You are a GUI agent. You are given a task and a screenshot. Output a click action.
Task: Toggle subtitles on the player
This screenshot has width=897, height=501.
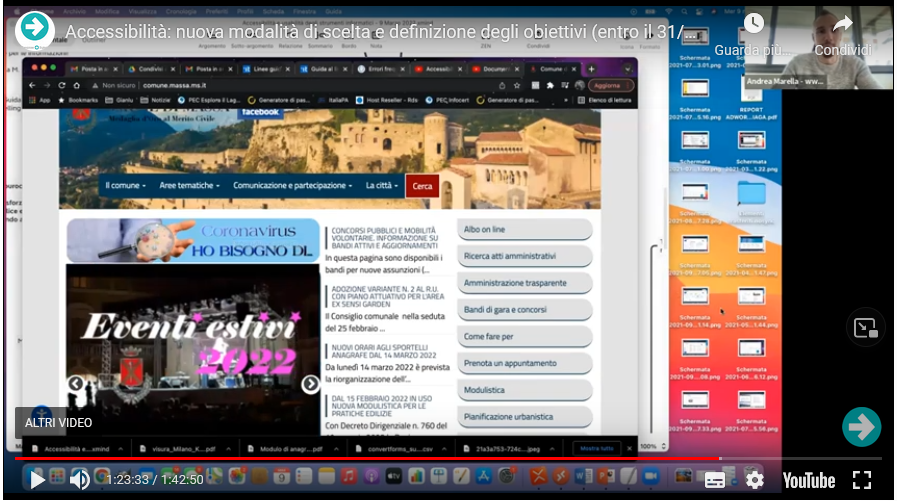coord(715,480)
